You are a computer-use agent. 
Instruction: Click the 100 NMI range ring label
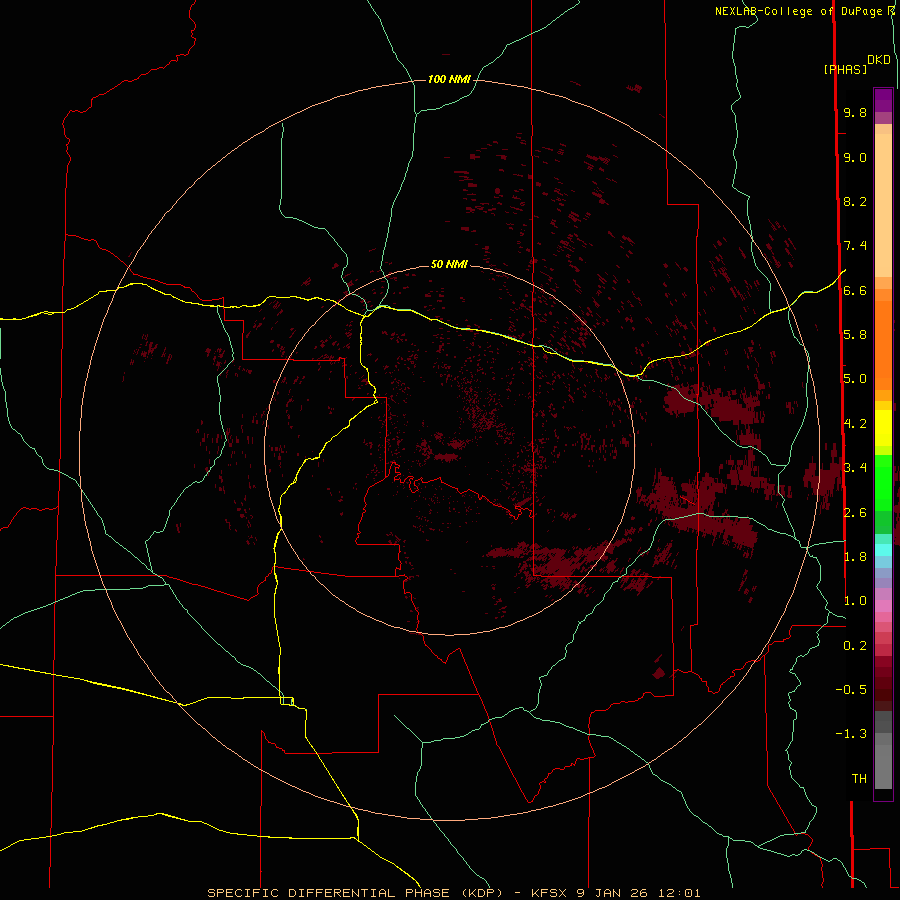pos(449,79)
